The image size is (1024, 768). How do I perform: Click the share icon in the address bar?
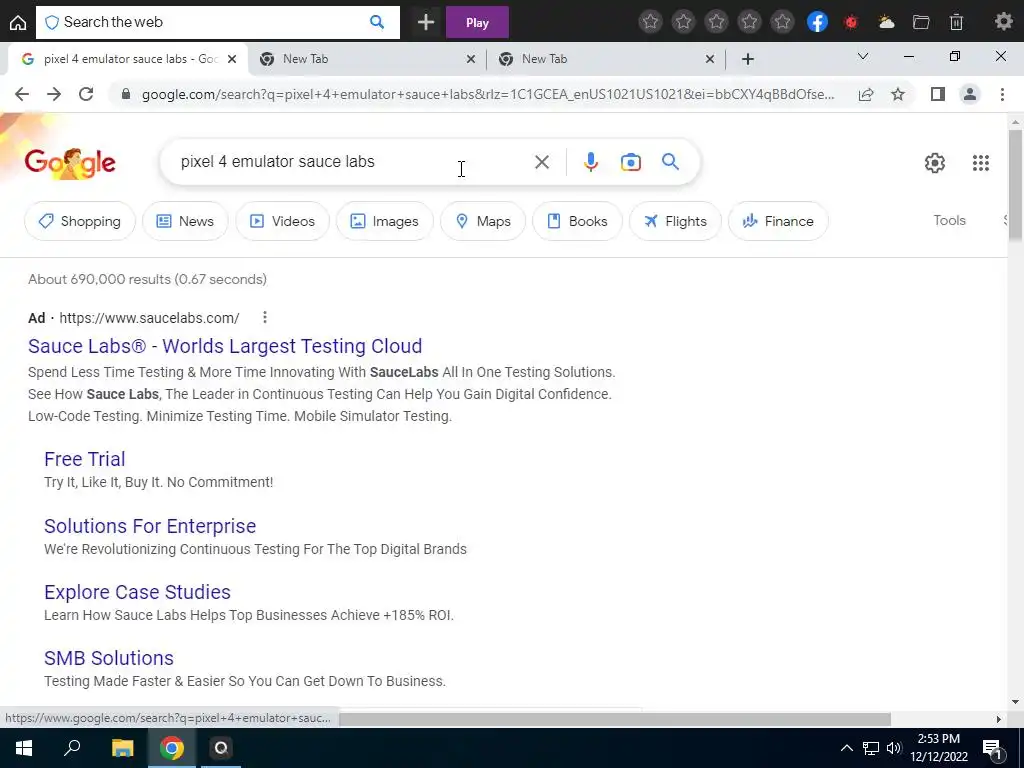pos(866,94)
